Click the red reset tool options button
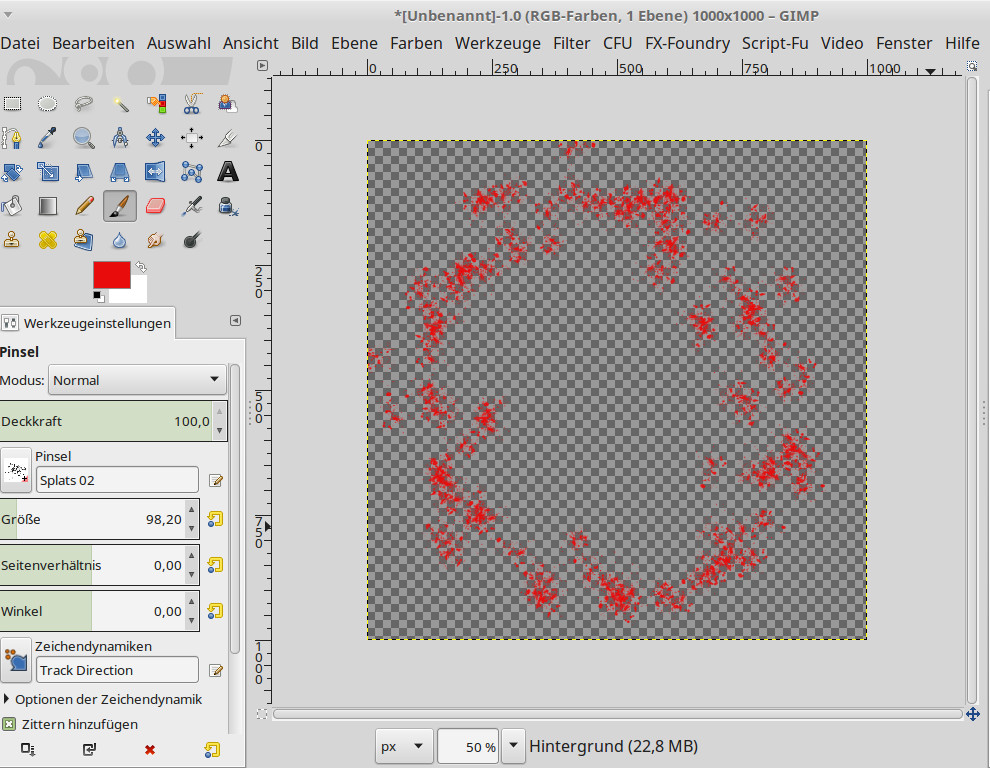 pyautogui.click(x=150, y=748)
